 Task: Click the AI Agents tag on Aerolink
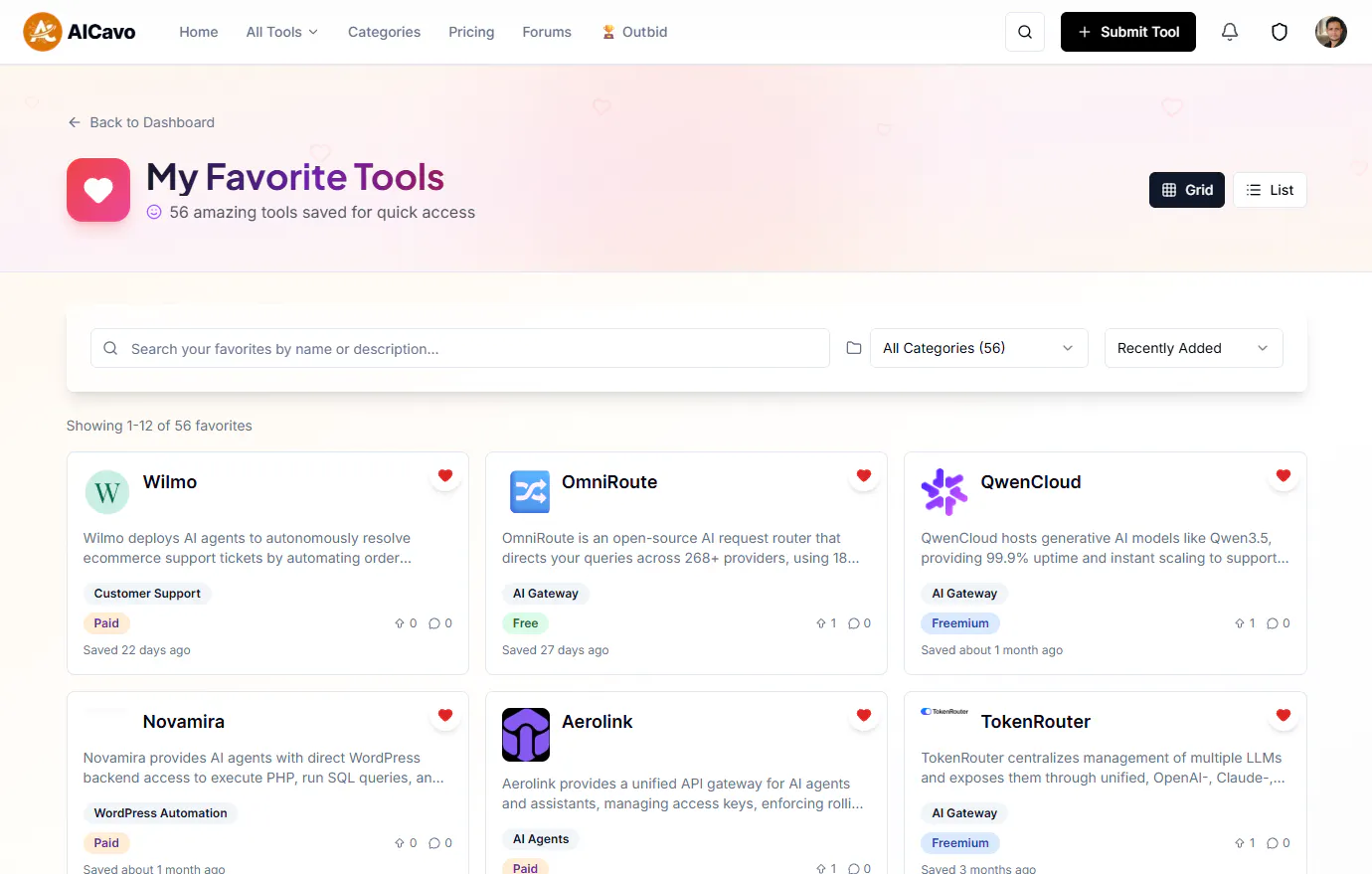pyautogui.click(x=541, y=839)
